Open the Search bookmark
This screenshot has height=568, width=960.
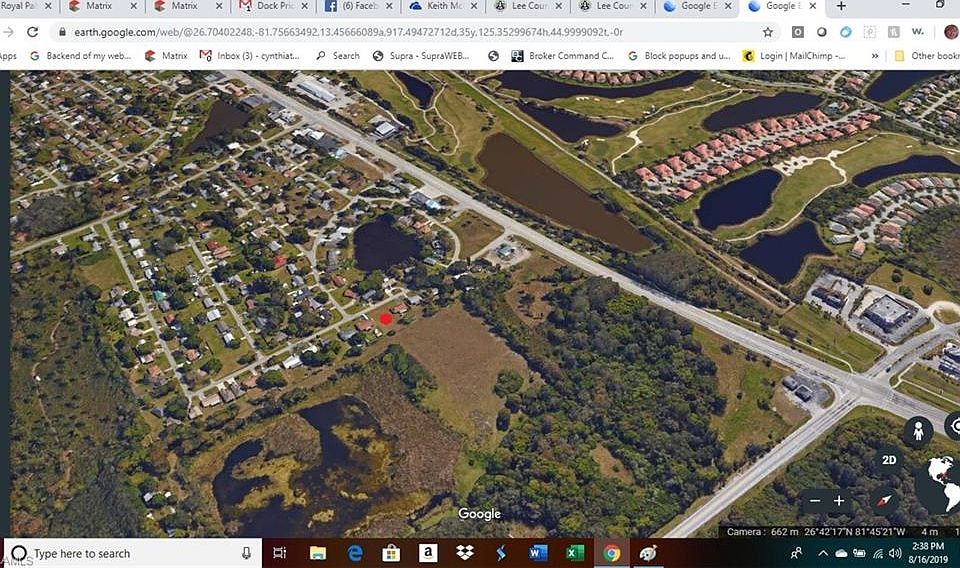tap(338, 56)
